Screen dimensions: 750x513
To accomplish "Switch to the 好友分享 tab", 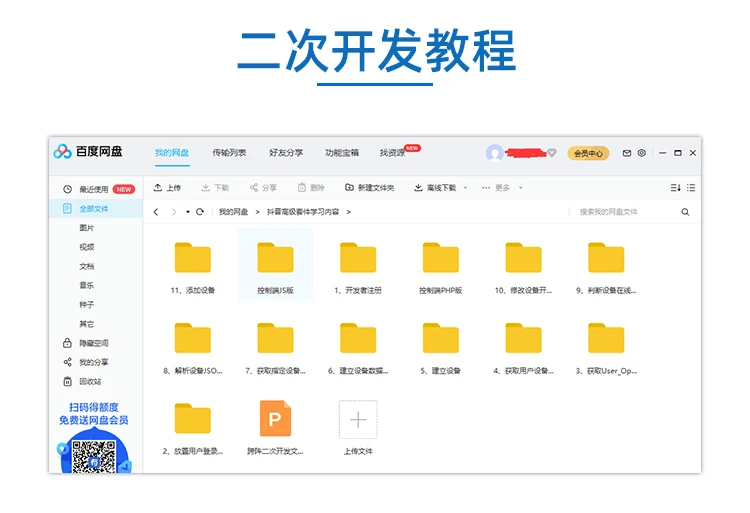I will coord(286,153).
